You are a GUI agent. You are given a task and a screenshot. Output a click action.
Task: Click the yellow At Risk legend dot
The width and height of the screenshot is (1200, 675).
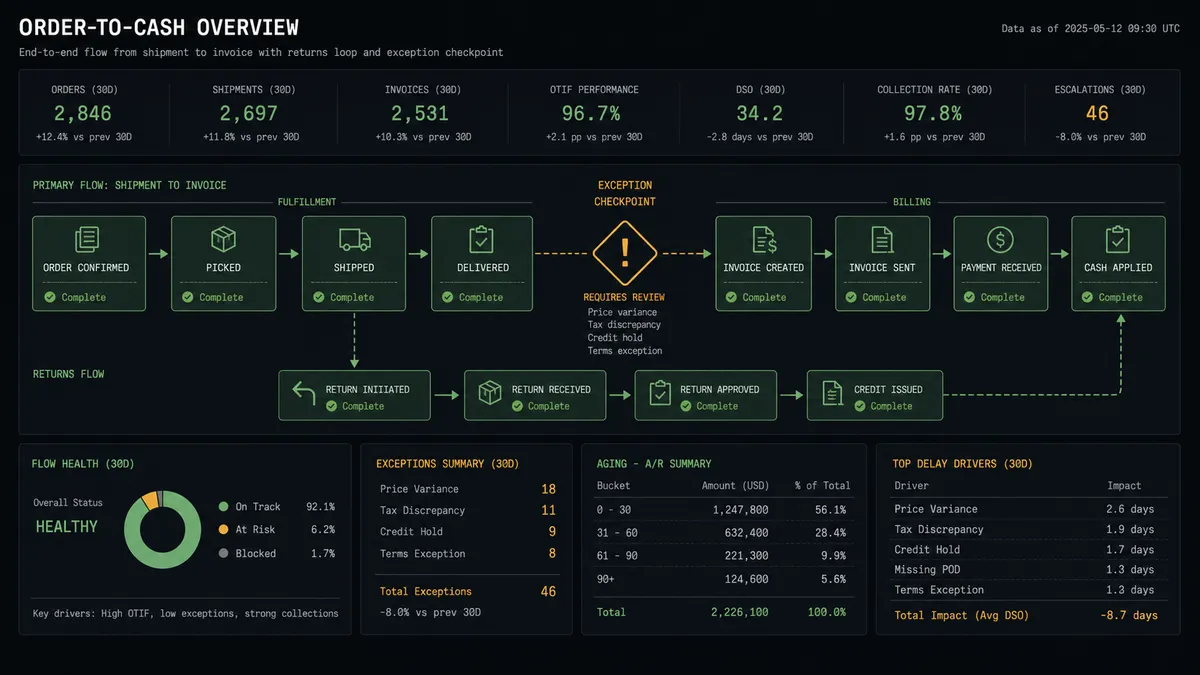tap(223, 530)
